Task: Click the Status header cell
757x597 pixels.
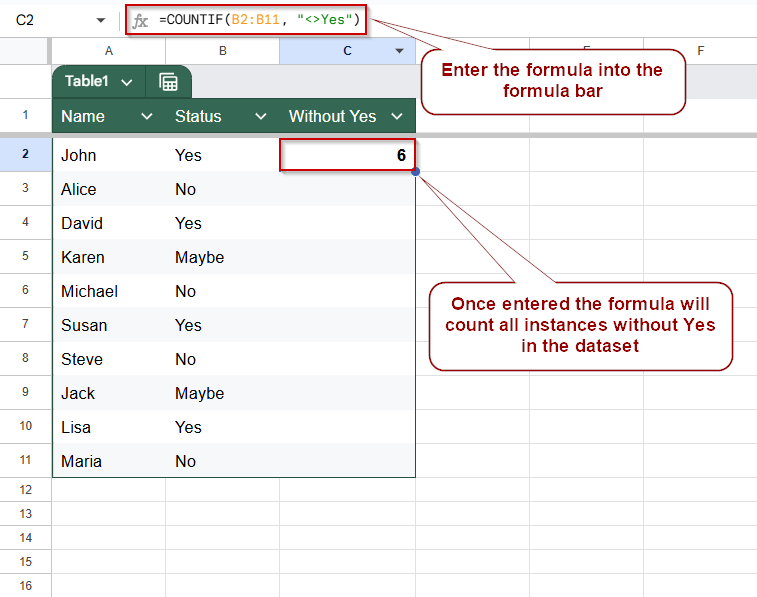Action: click(223, 116)
